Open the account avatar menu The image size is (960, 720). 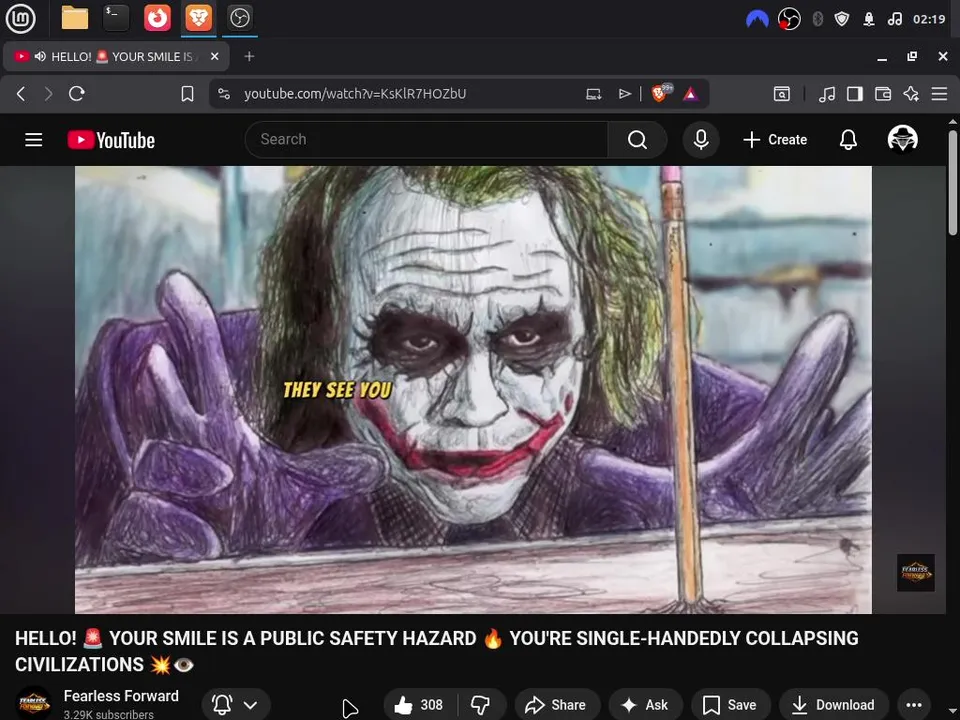pos(902,139)
